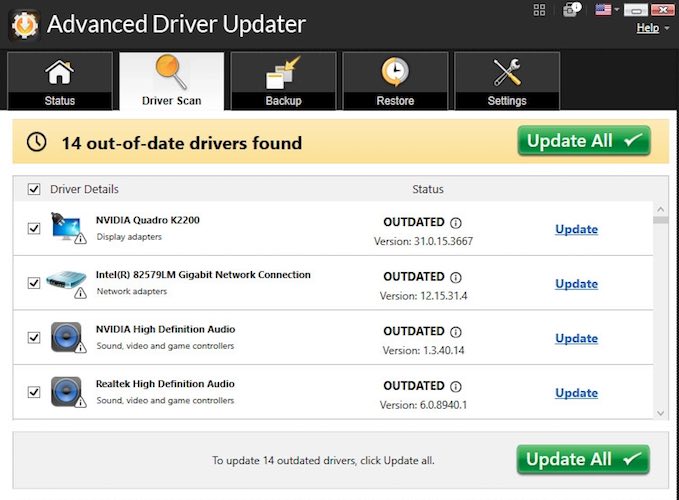The width and height of the screenshot is (679, 500).
Task: Click the Status tab house icon
Action: [60, 72]
